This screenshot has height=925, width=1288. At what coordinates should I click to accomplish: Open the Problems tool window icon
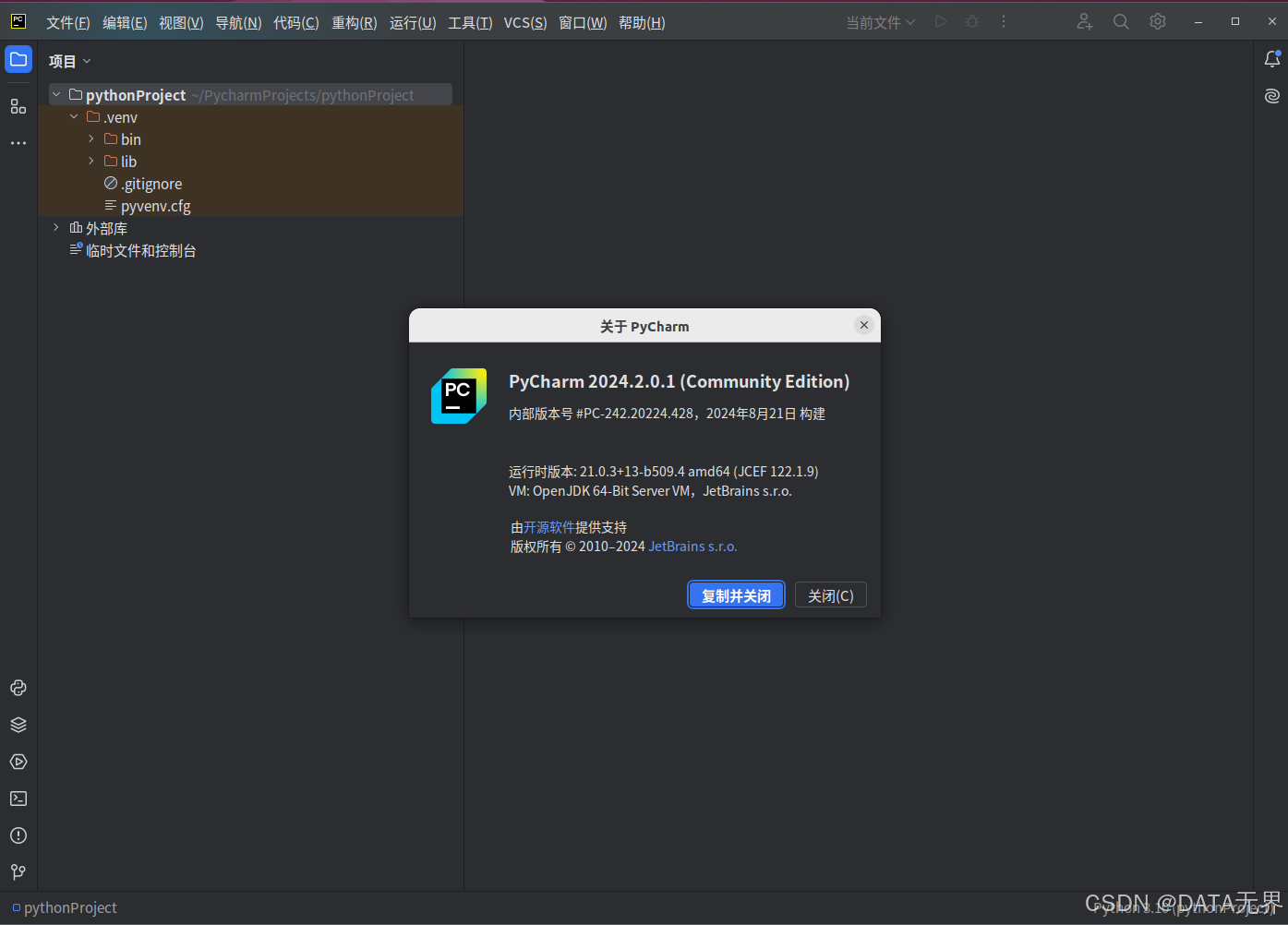(x=18, y=835)
